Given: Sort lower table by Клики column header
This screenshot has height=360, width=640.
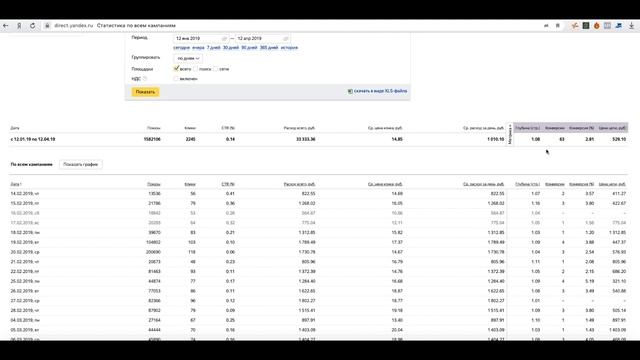Looking at the screenshot, I should tap(190, 184).
